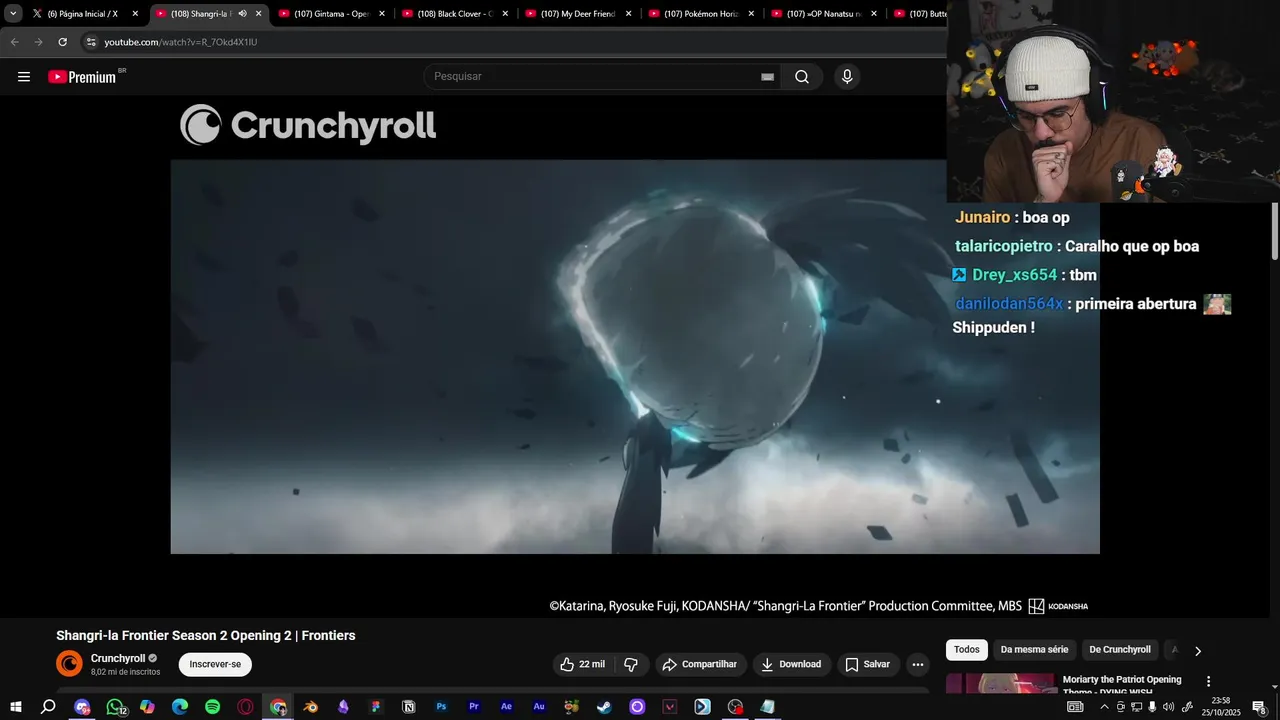Image resolution: width=1280 pixels, height=720 pixels.
Task: Open Windows taskbar search
Action: (x=48, y=707)
